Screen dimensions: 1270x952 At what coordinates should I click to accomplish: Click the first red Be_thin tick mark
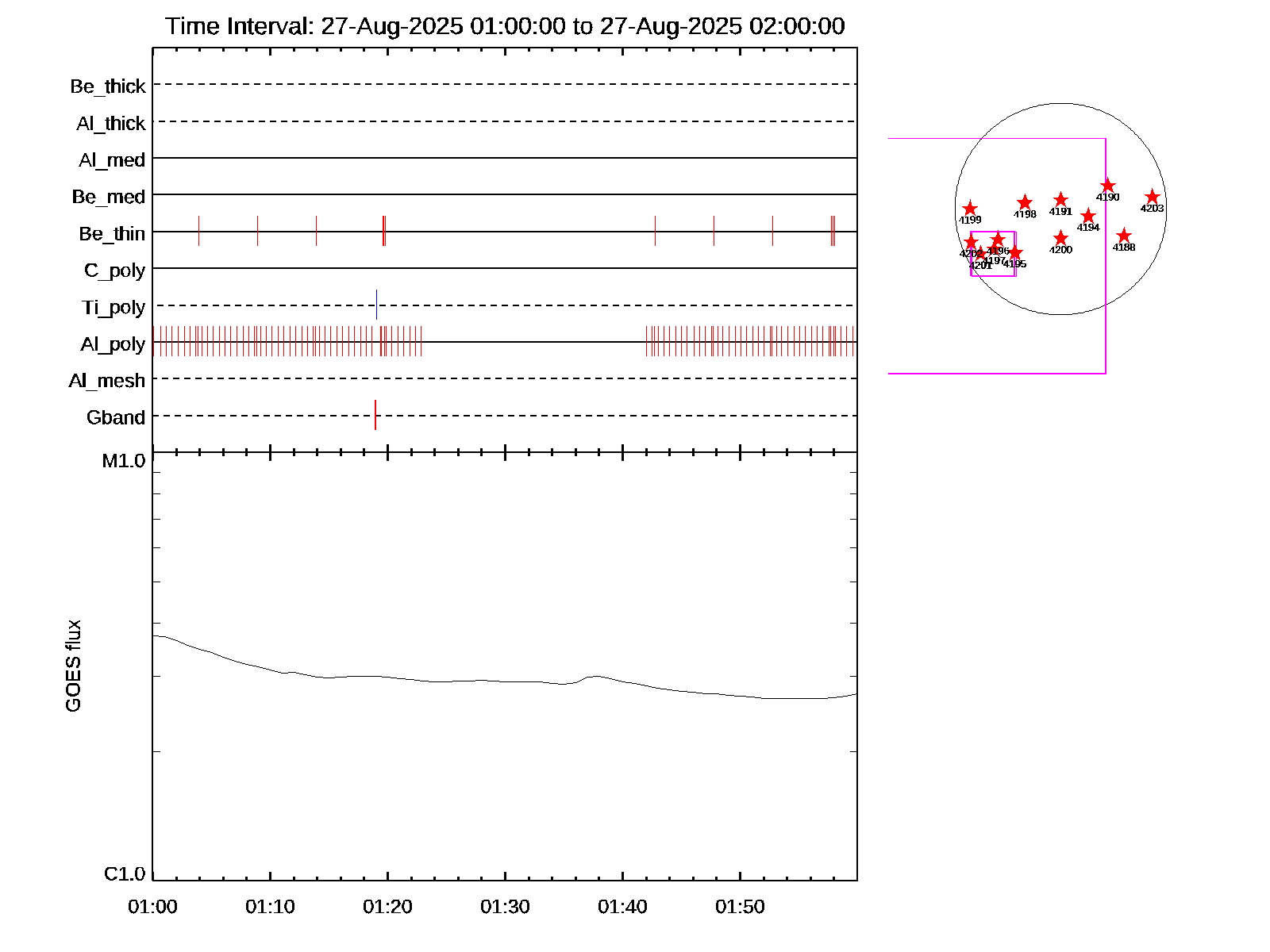[198, 231]
